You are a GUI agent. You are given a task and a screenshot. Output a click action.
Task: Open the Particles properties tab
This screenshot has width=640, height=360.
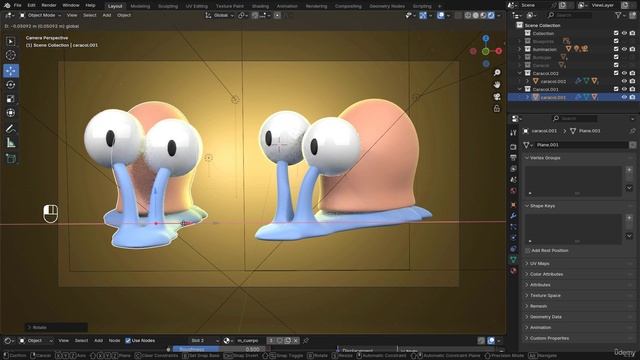click(x=513, y=227)
